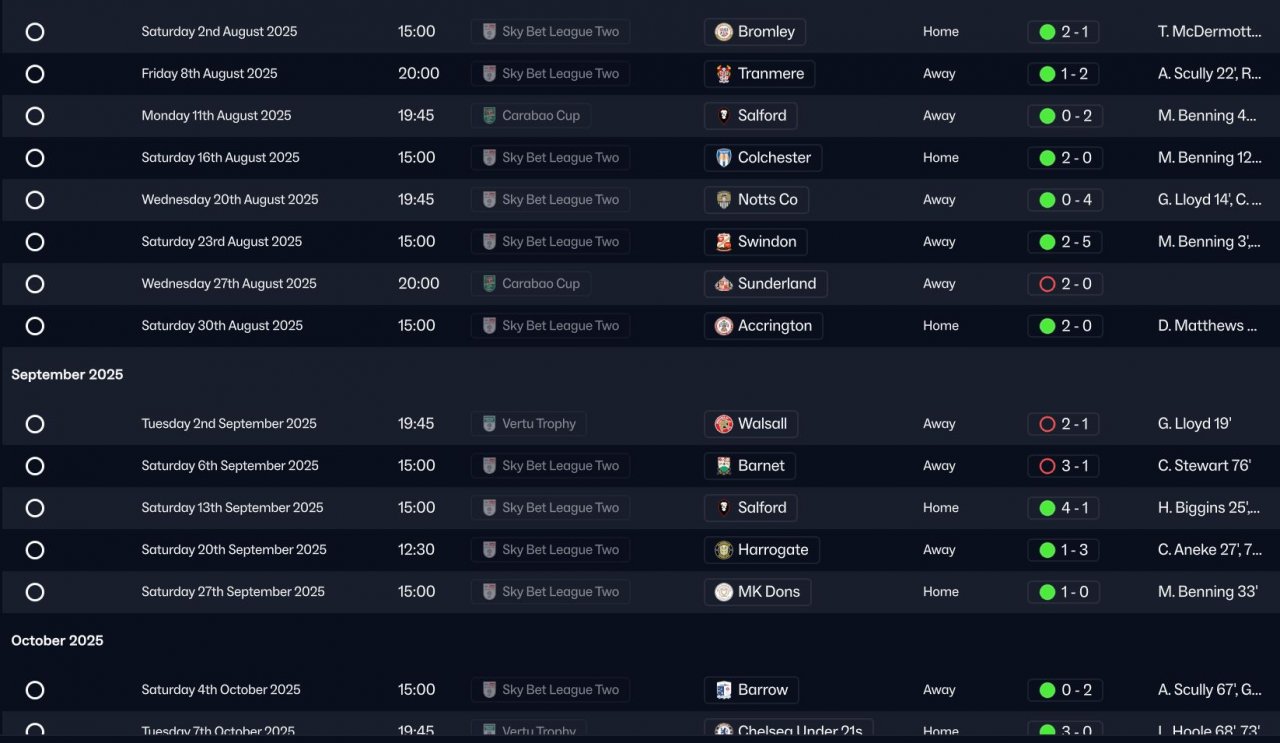Click the Vertu Trophy icon on the Walsall fixture
This screenshot has height=743, width=1280.
pyautogui.click(x=489, y=424)
